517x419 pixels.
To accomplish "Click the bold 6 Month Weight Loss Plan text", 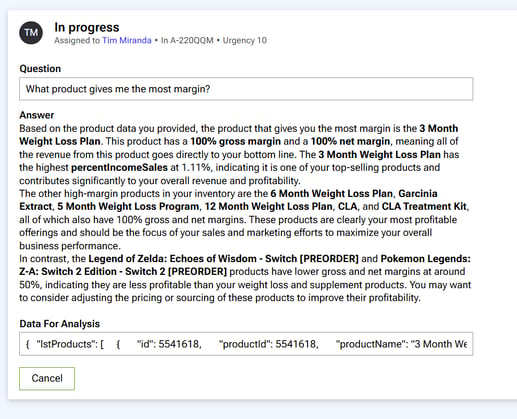I will pyautogui.click(x=331, y=193).
